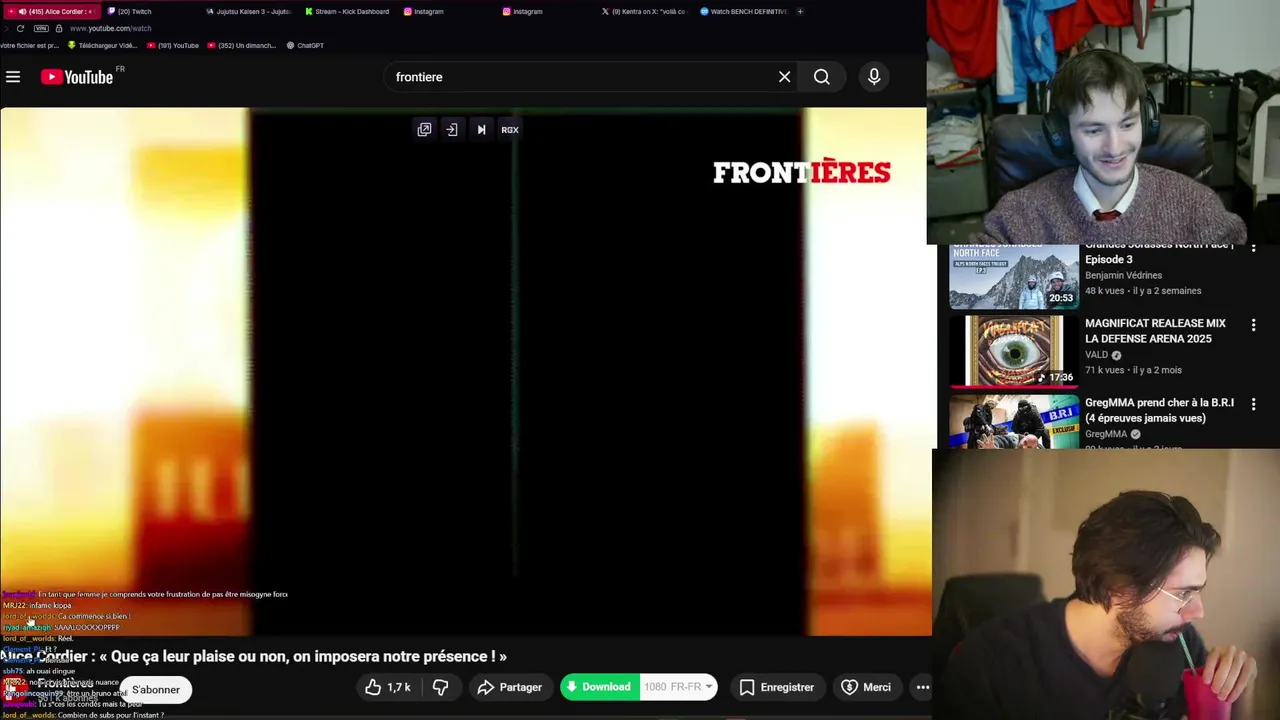Toggle the VPN badge in address bar

pyautogui.click(x=40, y=28)
